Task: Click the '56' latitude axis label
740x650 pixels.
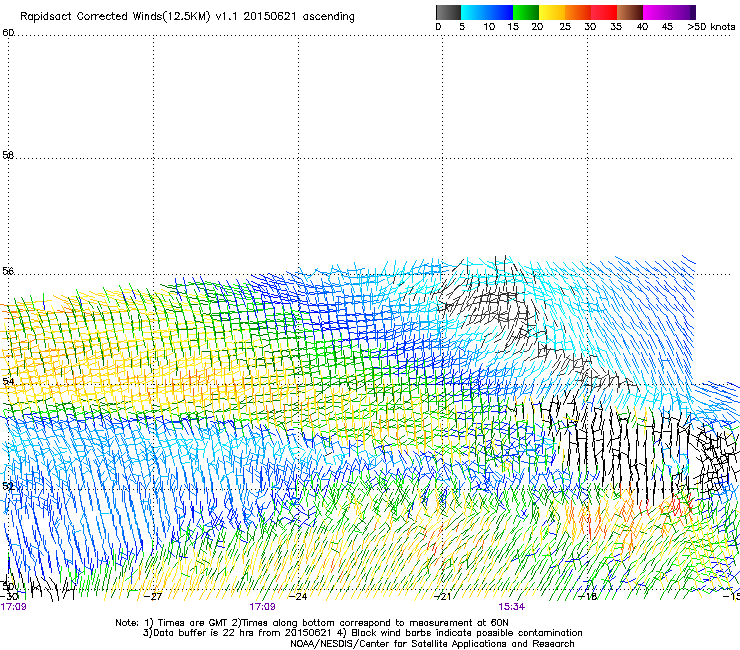Action: pos(8,271)
